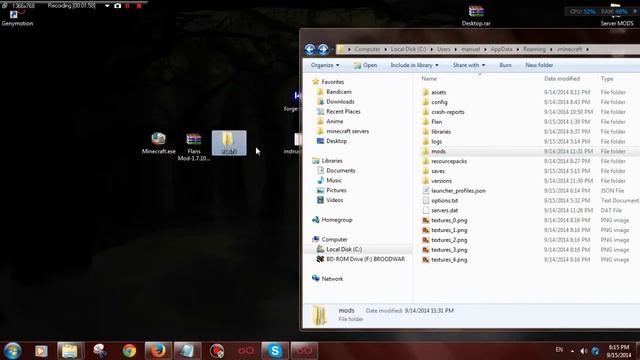
Task: Open the Windows Start menu
Action: click(12, 351)
